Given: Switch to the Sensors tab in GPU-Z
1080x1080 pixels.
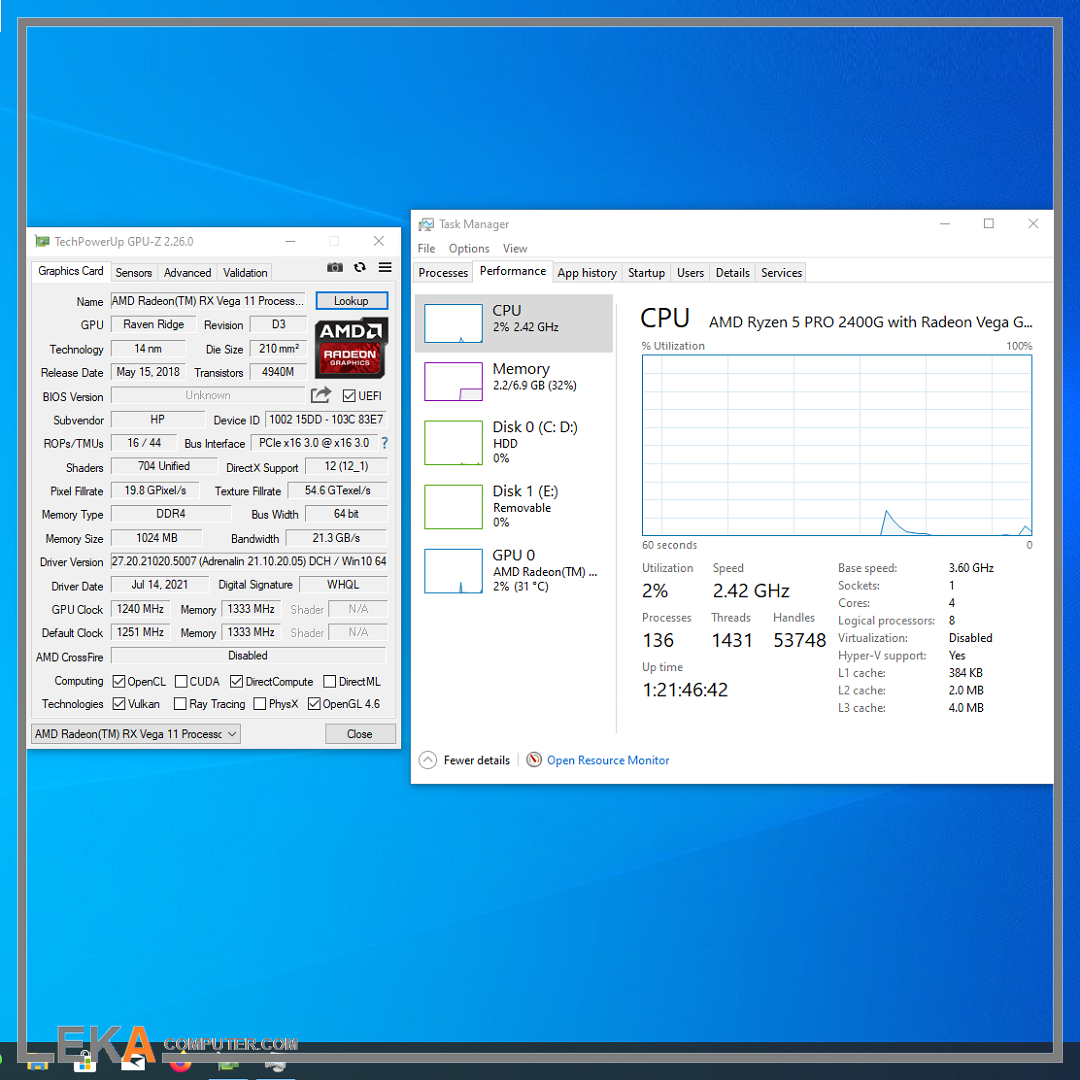Looking at the screenshot, I should tap(134, 272).
